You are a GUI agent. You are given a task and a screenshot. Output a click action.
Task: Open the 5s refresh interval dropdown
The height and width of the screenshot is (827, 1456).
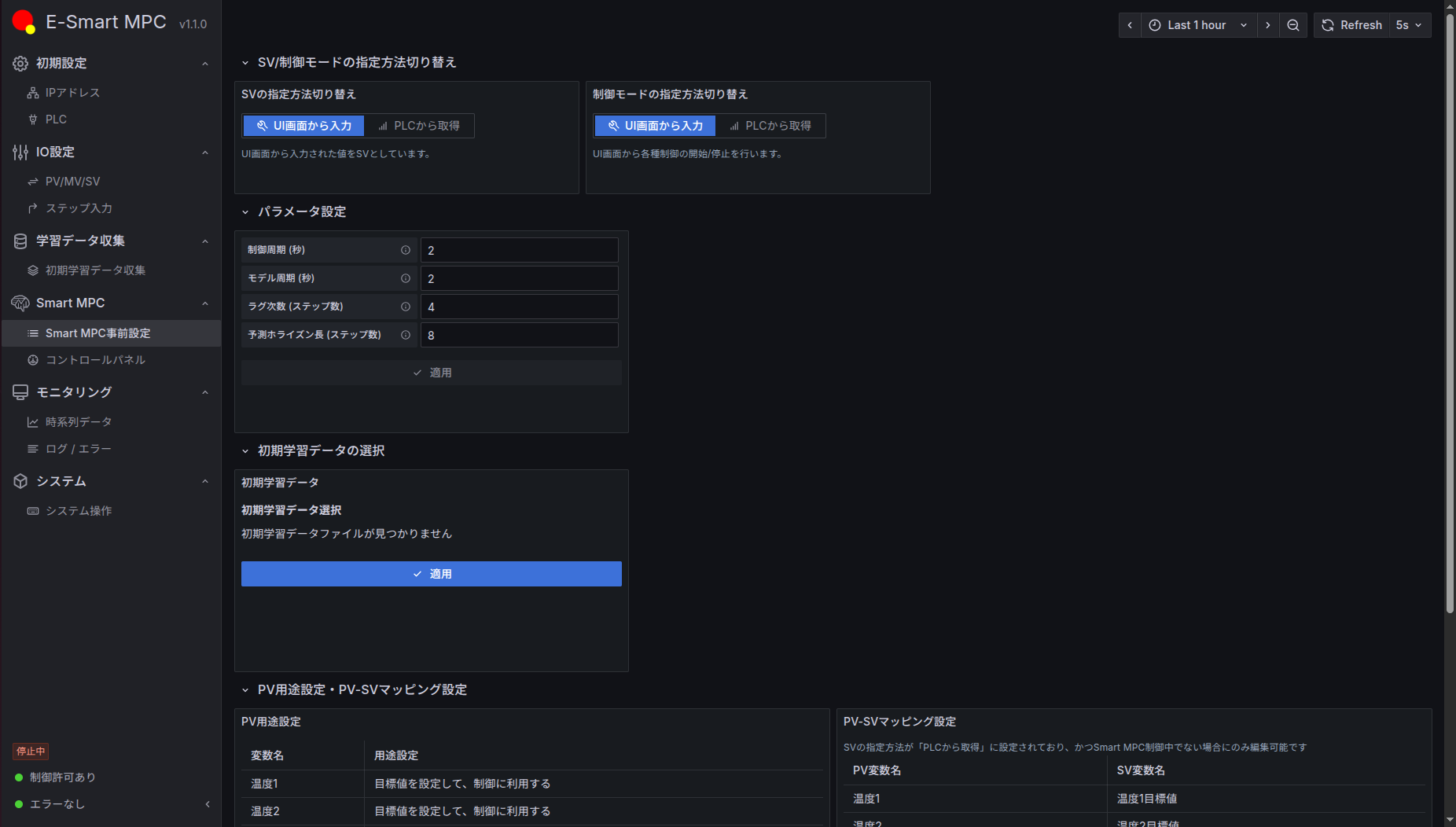1410,25
